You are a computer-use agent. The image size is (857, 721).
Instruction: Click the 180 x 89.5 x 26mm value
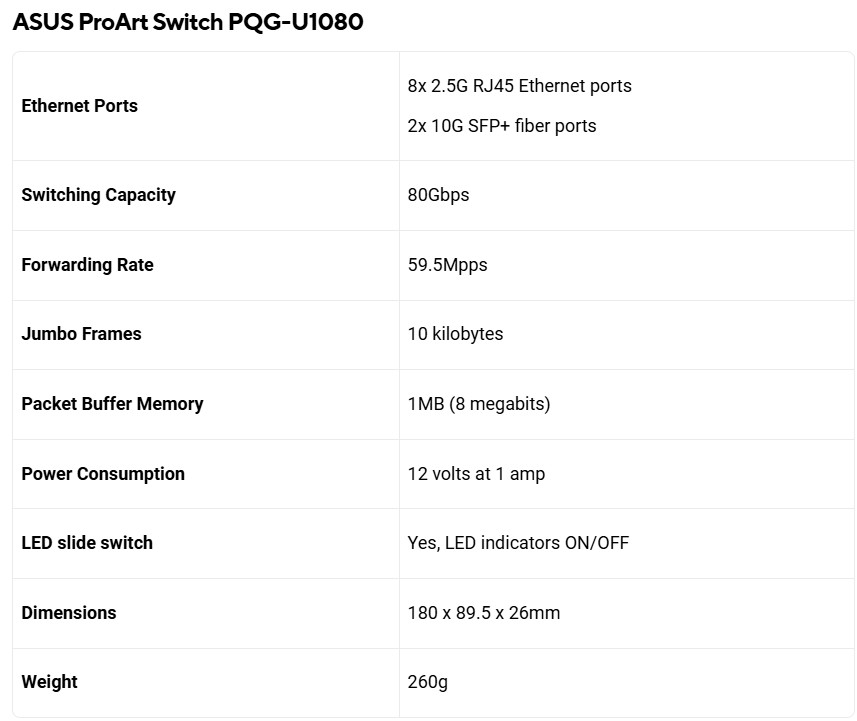click(x=484, y=613)
